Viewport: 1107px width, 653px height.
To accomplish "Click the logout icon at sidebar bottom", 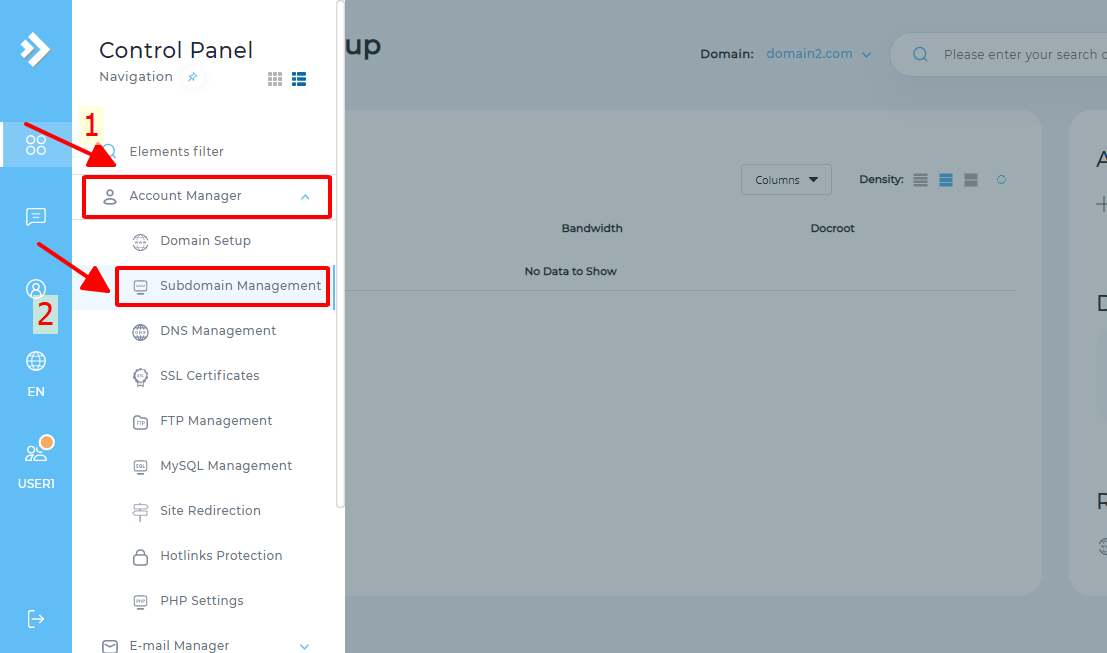I will coord(36,619).
